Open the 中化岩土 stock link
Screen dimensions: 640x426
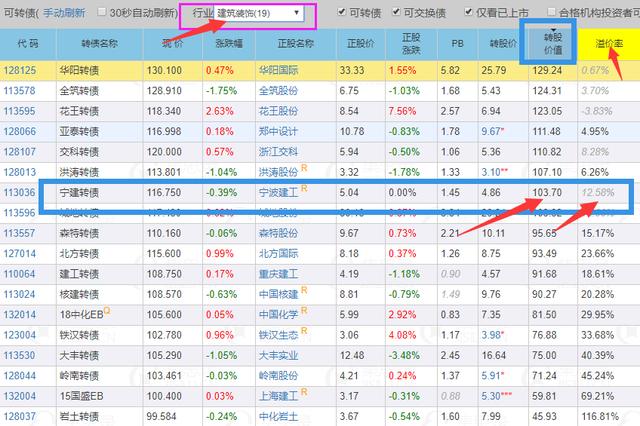[x=278, y=417]
